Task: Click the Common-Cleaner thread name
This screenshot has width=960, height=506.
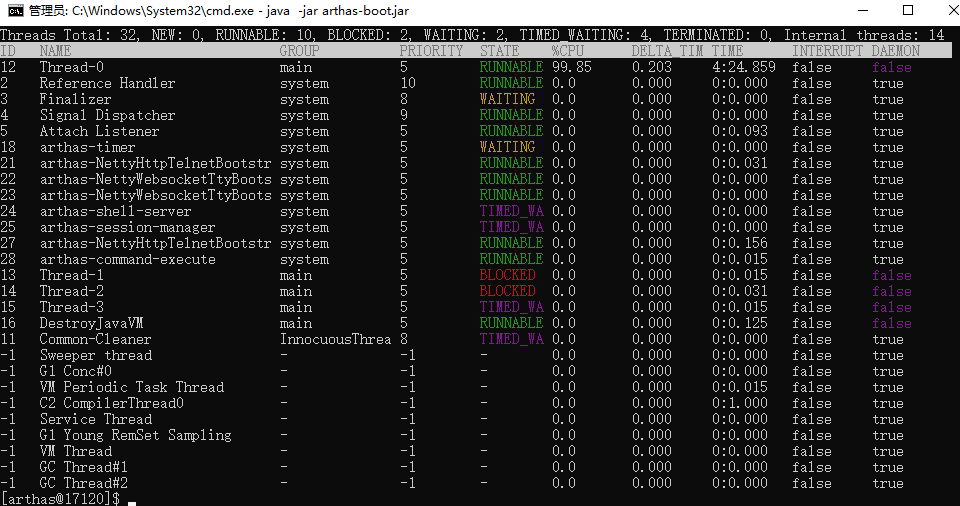Action: pos(96,339)
